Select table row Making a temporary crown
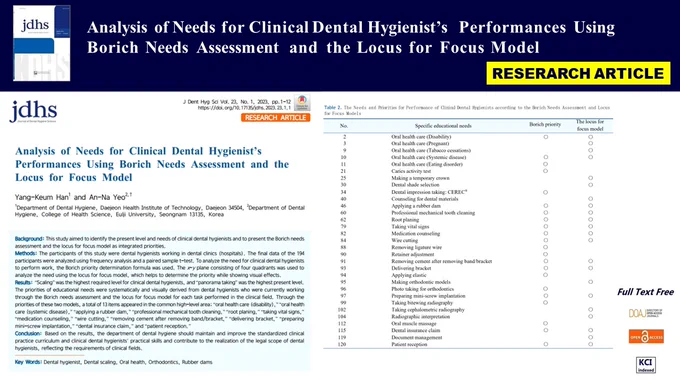This screenshot has height=383, width=680. [468, 178]
